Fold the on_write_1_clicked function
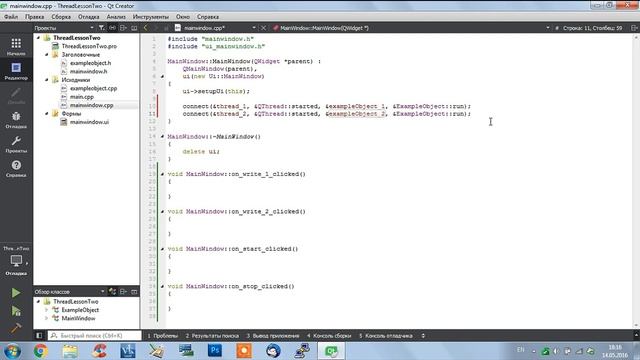Screen dimensions: 640x360 (x=162, y=174)
